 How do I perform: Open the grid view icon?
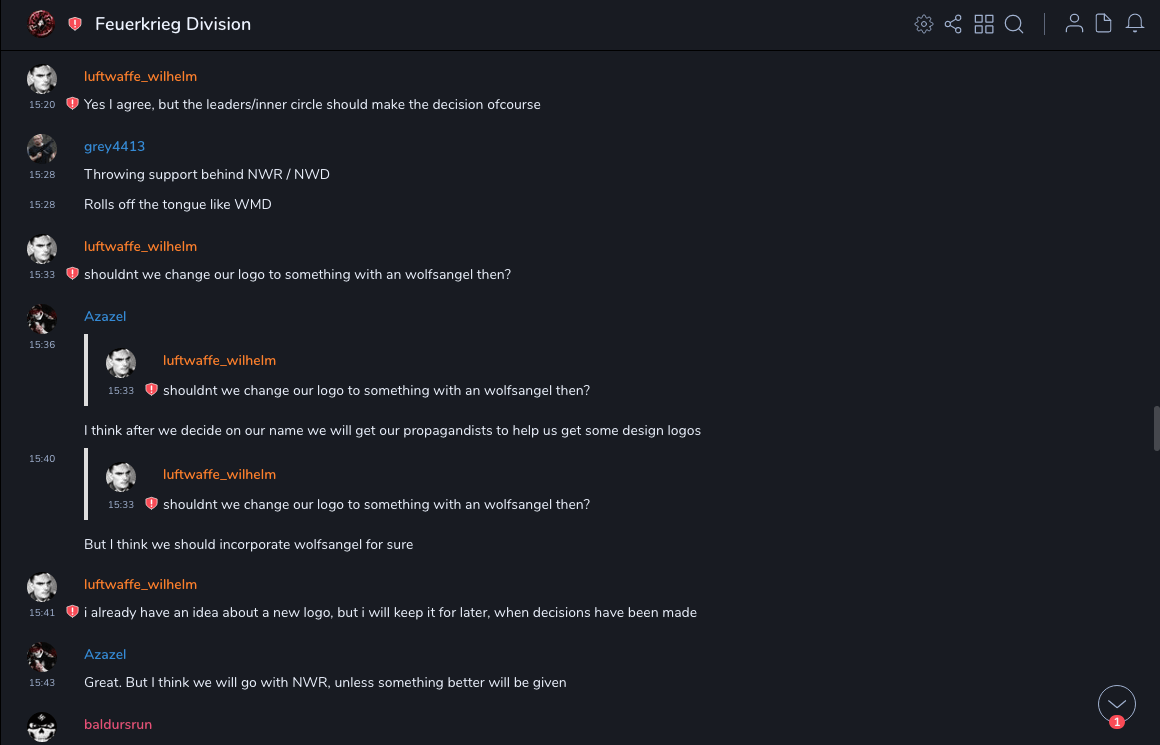pos(984,24)
